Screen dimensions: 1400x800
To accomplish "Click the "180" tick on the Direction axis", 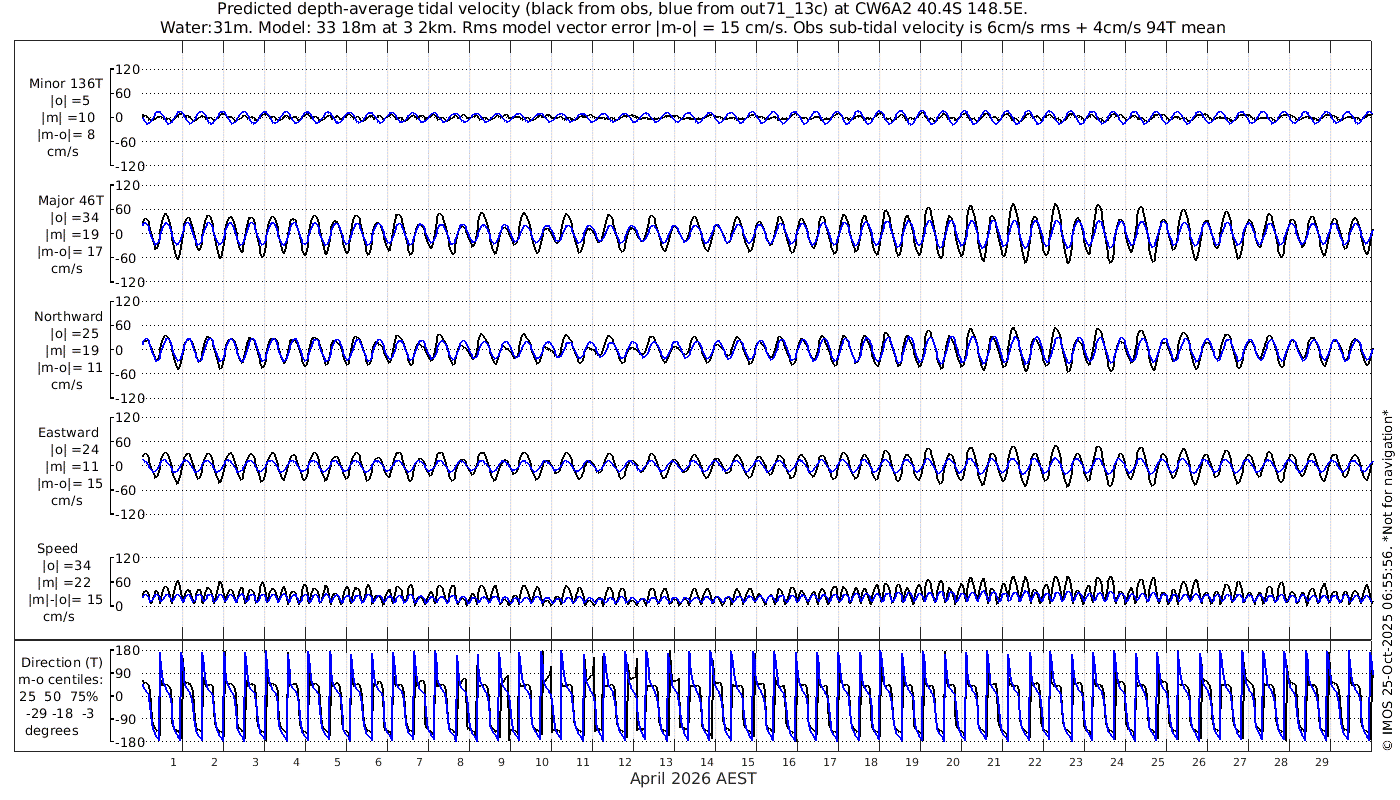I will point(126,651).
